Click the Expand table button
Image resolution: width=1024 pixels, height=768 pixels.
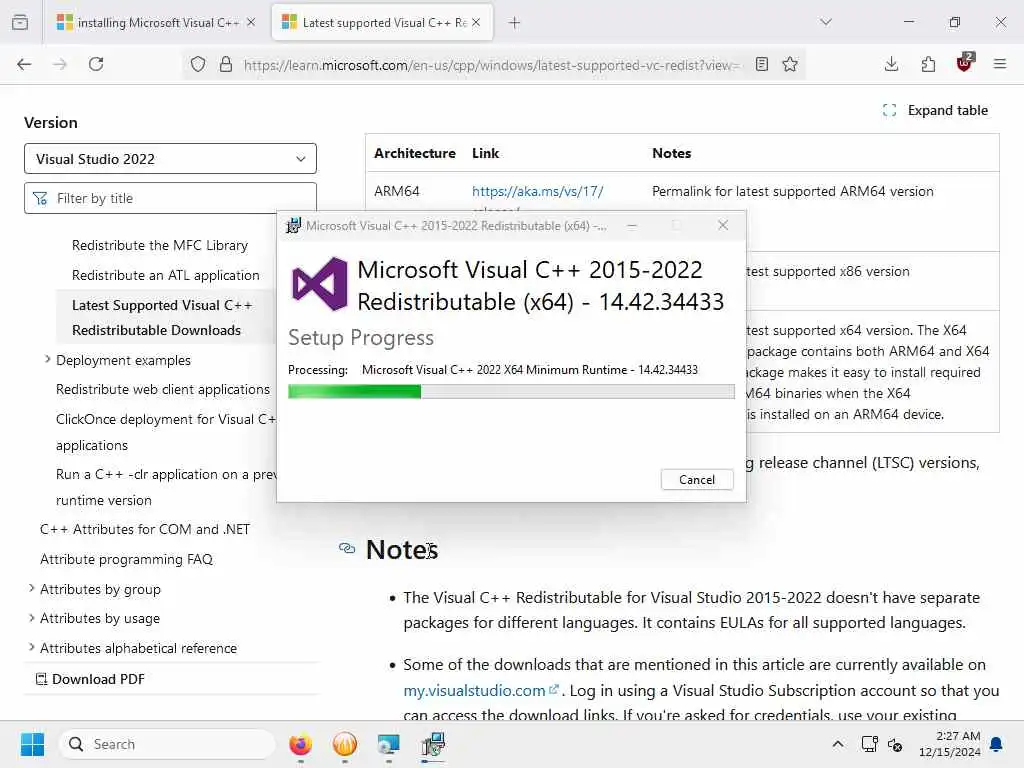click(935, 110)
